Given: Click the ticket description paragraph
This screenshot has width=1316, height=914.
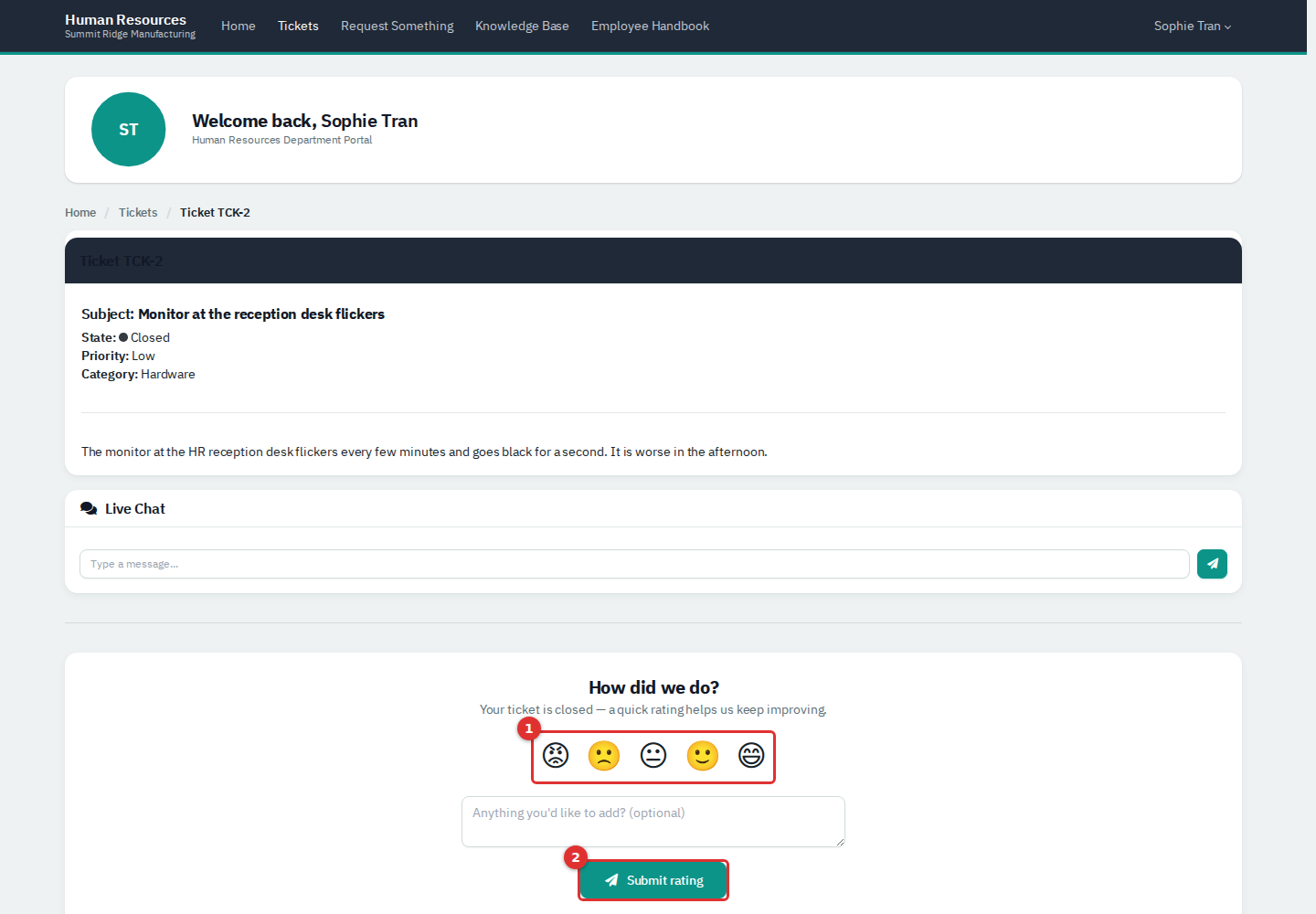Looking at the screenshot, I should (x=424, y=452).
